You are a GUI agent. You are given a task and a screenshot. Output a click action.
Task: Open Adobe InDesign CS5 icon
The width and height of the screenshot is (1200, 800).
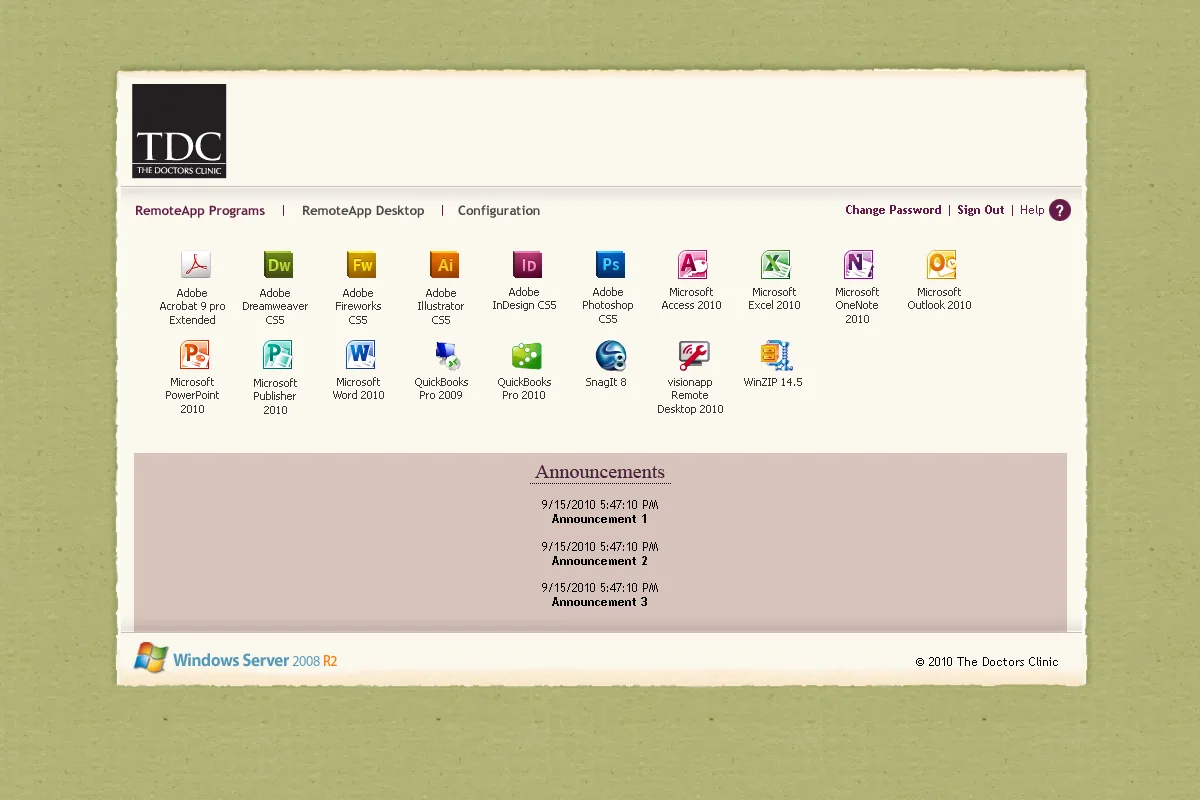tap(527, 264)
